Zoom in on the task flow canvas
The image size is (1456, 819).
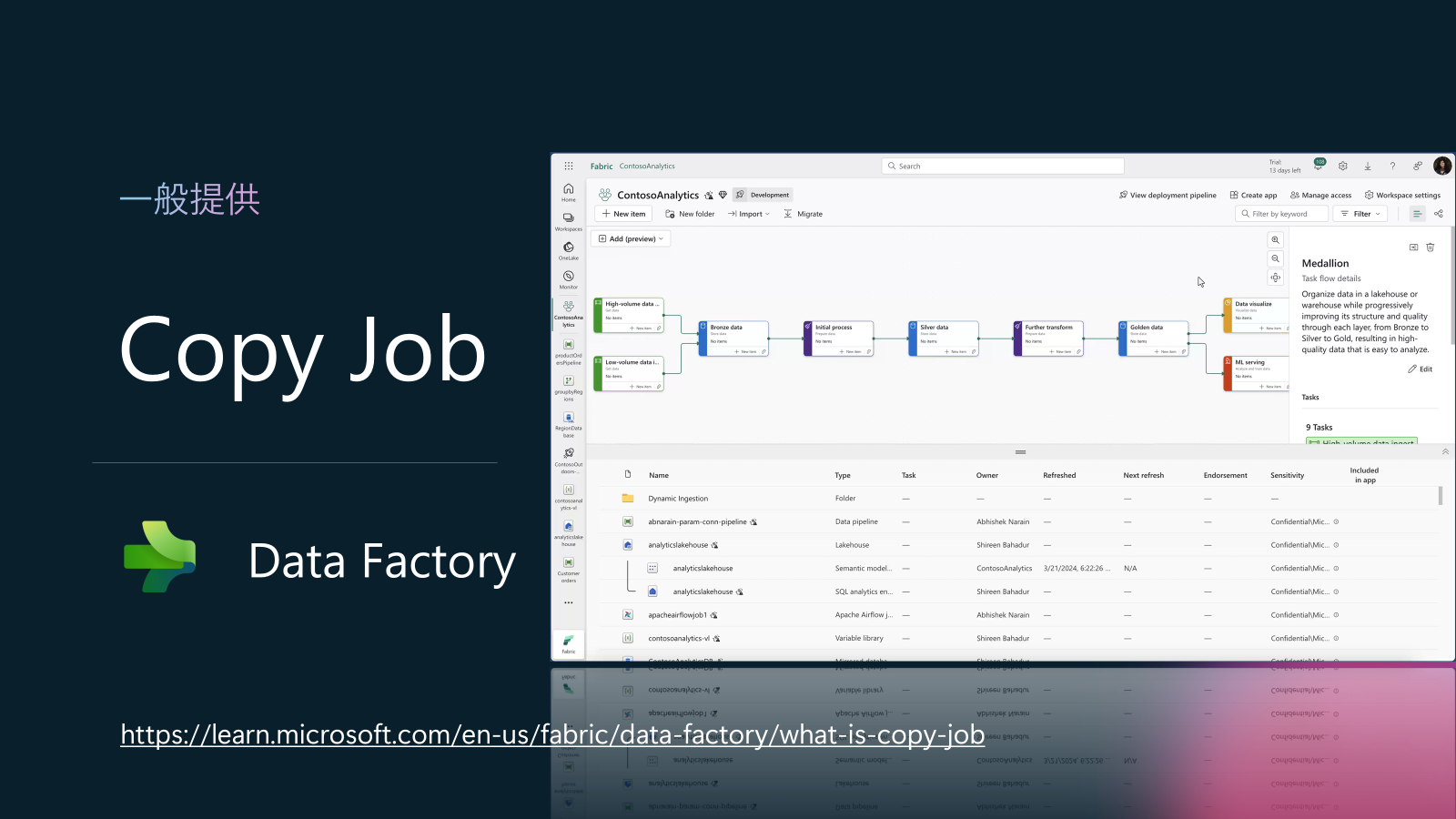click(x=1276, y=240)
